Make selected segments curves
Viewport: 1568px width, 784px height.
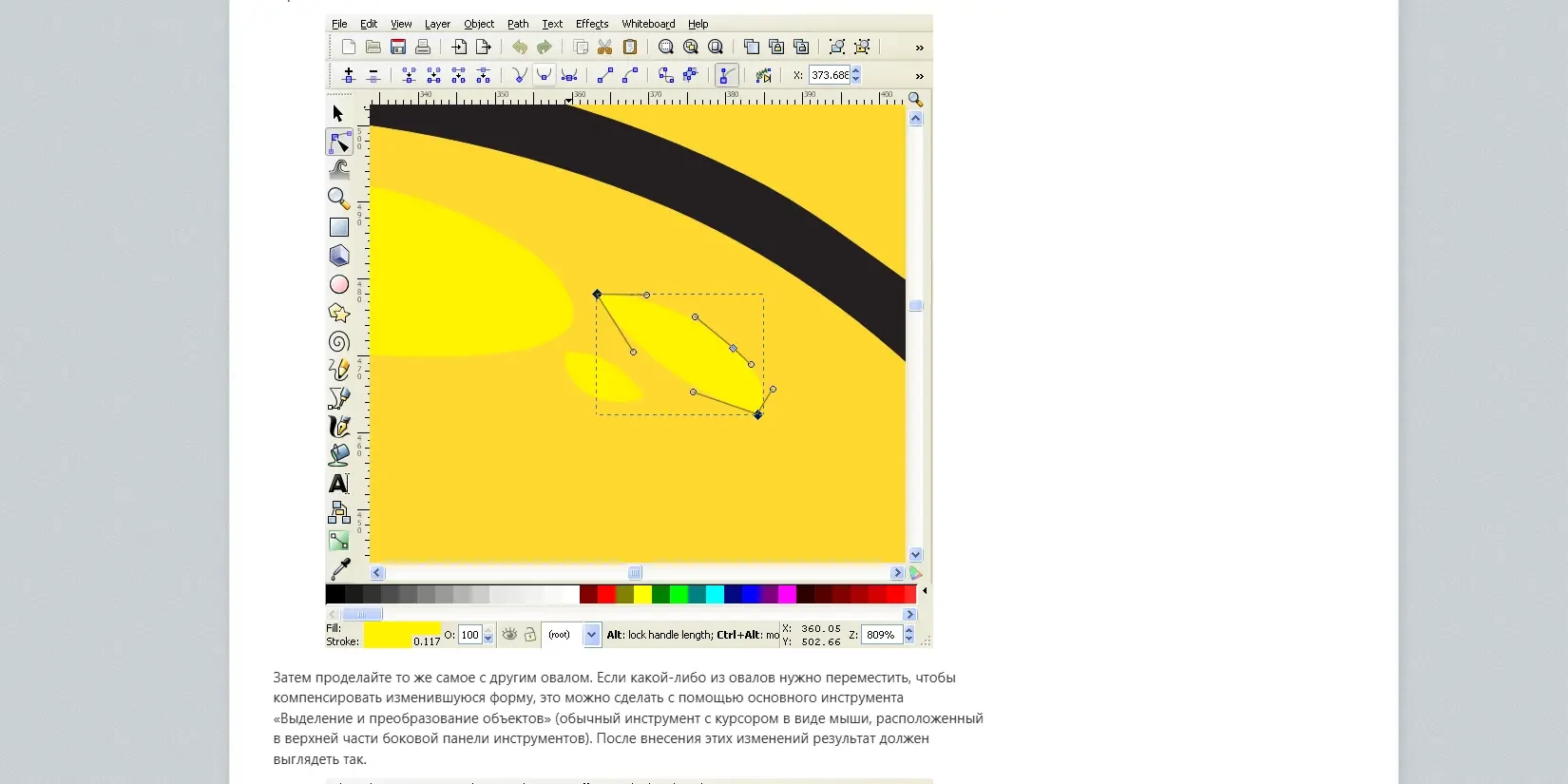coord(630,75)
